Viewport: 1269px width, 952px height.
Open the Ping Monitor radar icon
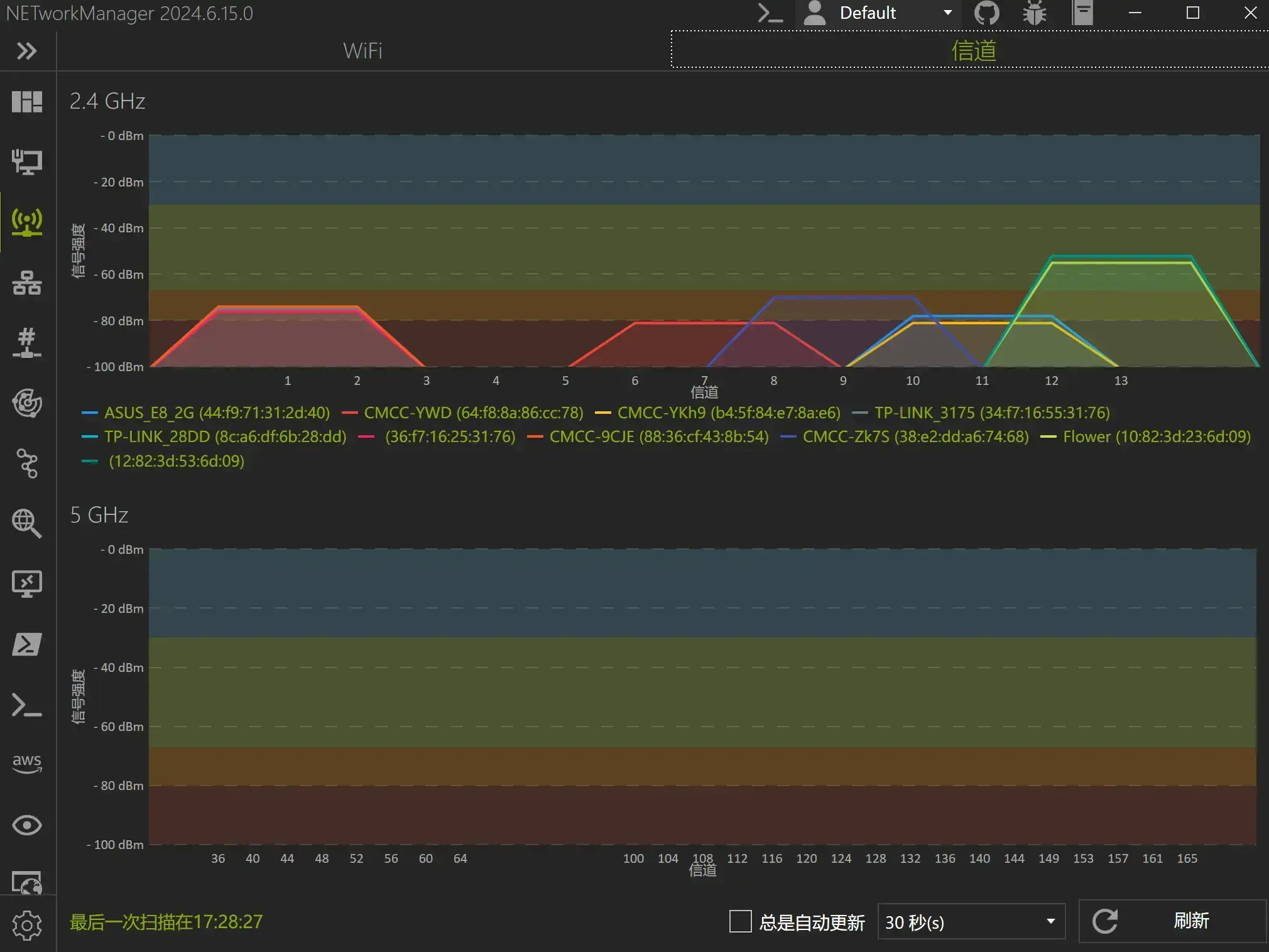coord(26,404)
